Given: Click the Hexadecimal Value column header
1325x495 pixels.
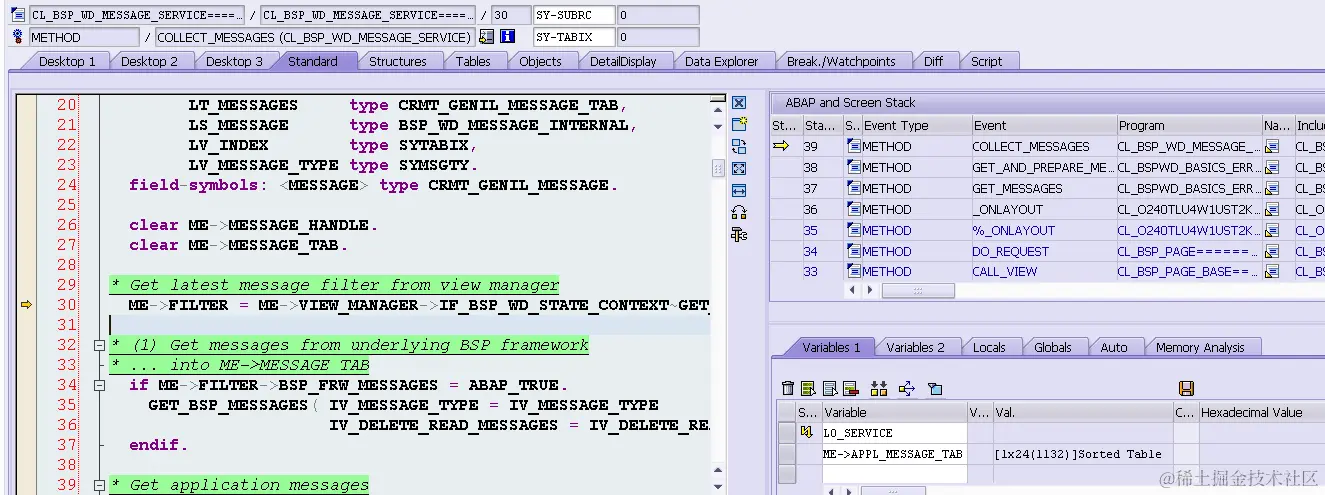Looking at the screenshot, I should (x=1261, y=412).
